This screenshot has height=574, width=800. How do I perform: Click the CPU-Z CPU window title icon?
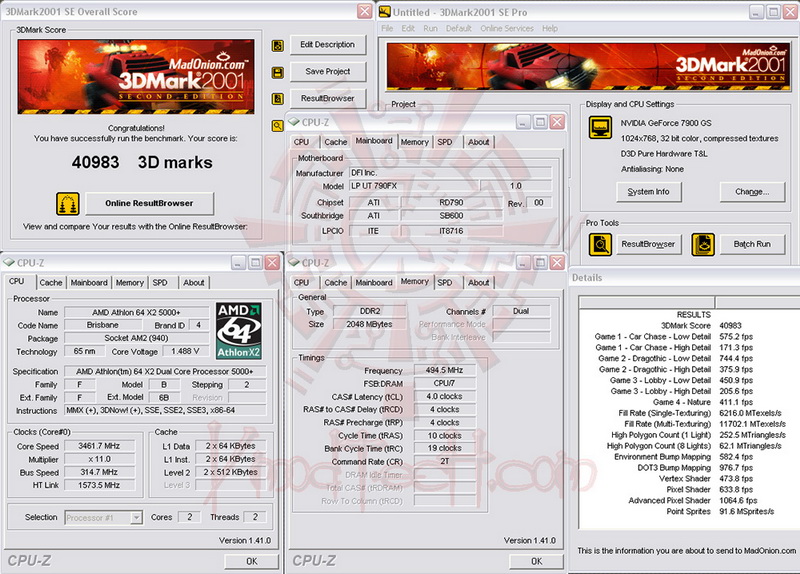click(x=9, y=263)
